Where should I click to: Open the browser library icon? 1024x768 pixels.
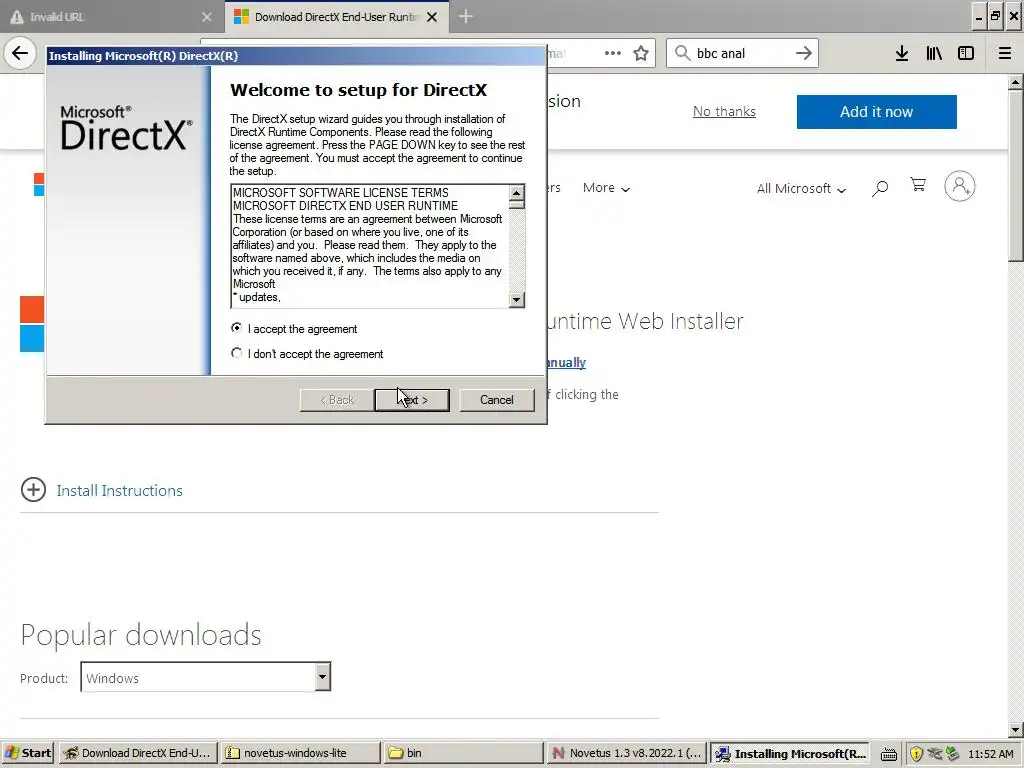934,53
